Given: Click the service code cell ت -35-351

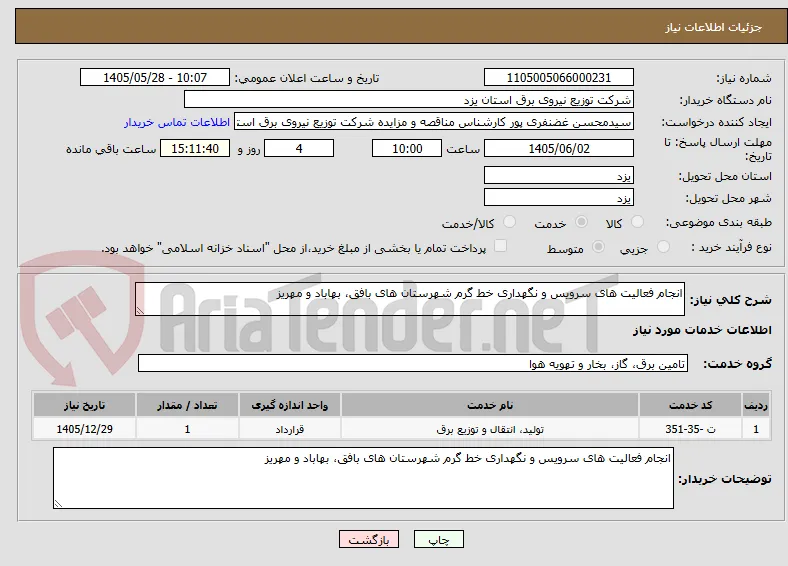Looking at the screenshot, I should tap(691, 429).
